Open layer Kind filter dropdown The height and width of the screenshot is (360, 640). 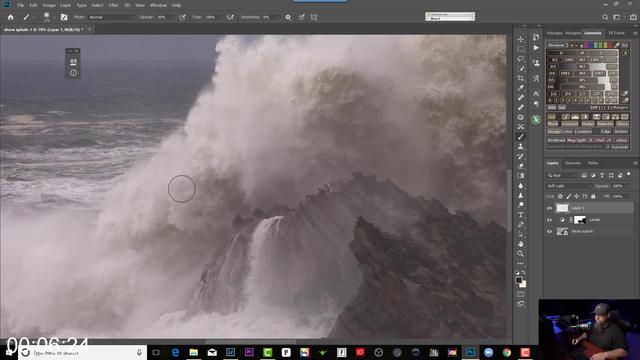click(562, 176)
